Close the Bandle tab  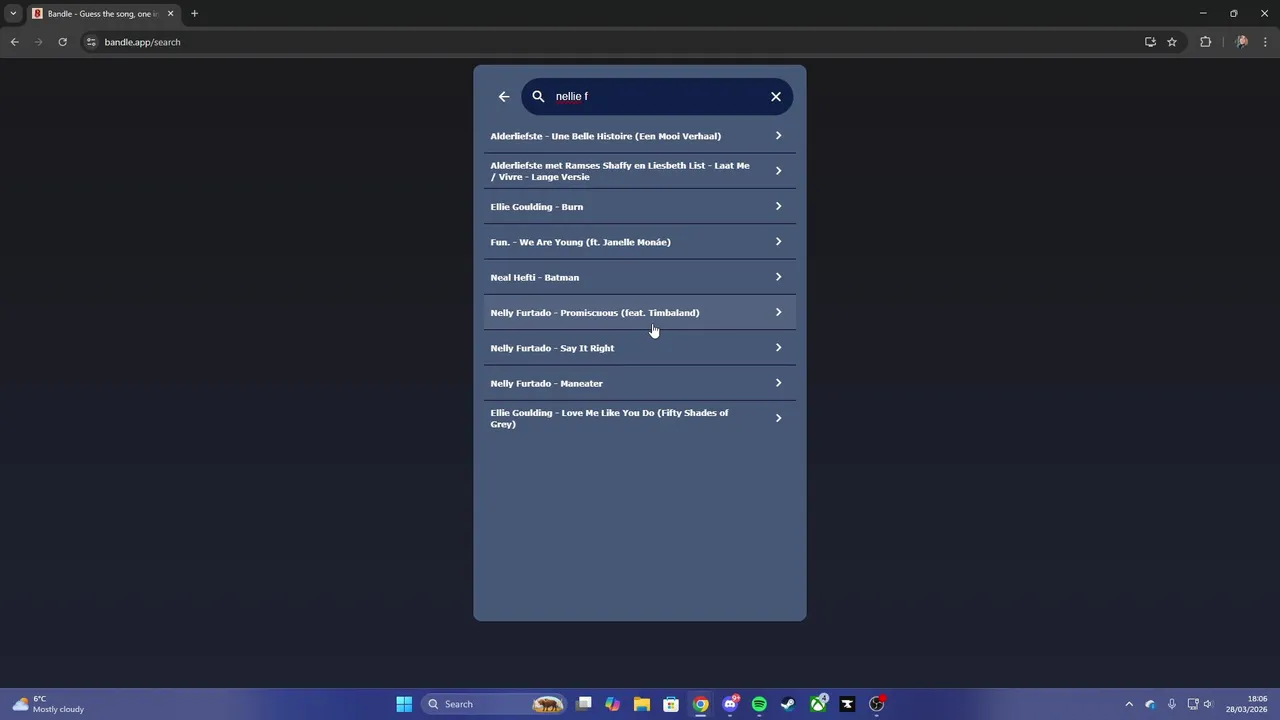click(170, 14)
